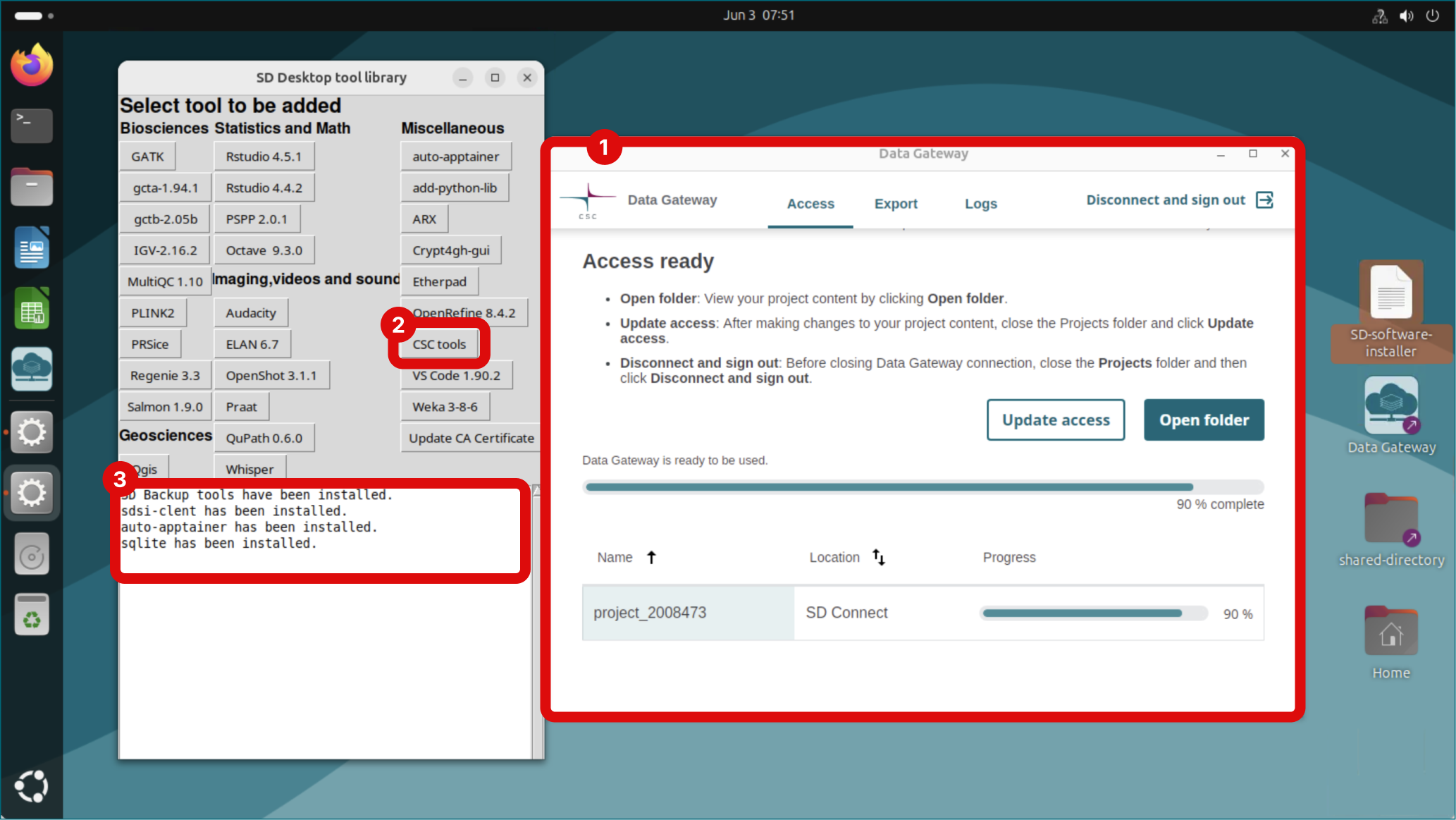Screen dimensions: 1456x820
Task: Click the Progress column header
Action: (x=1009, y=558)
